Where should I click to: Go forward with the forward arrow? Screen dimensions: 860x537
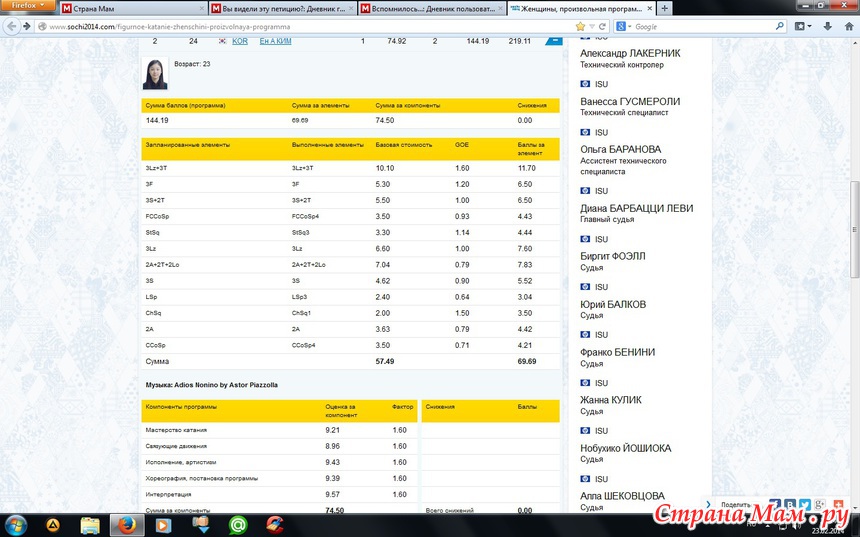26,26
